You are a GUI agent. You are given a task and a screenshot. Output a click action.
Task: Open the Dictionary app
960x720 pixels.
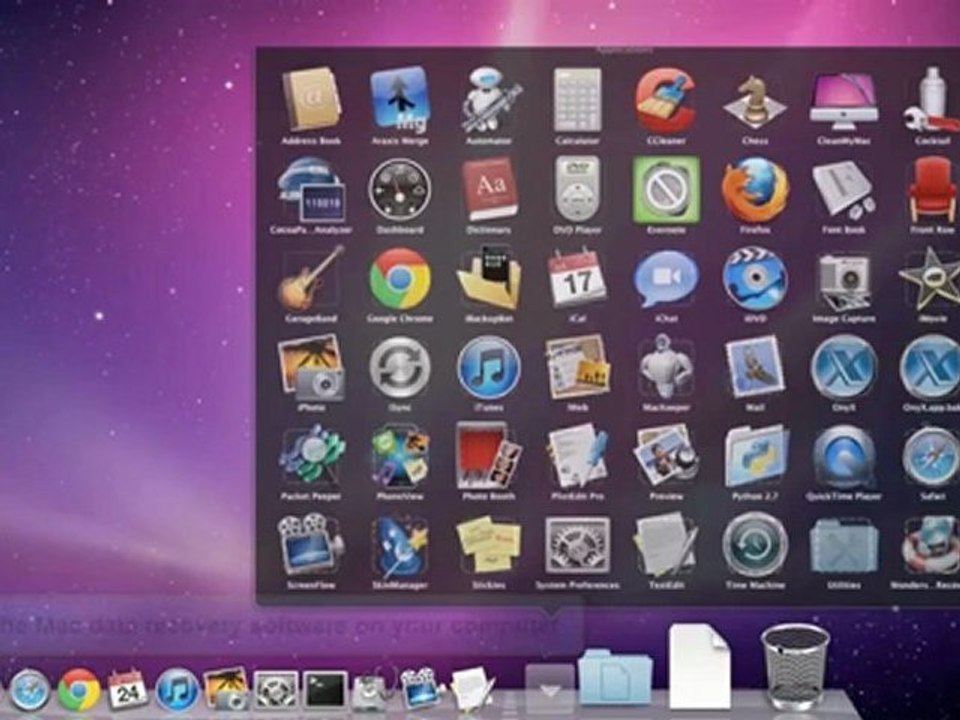coord(489,190)
